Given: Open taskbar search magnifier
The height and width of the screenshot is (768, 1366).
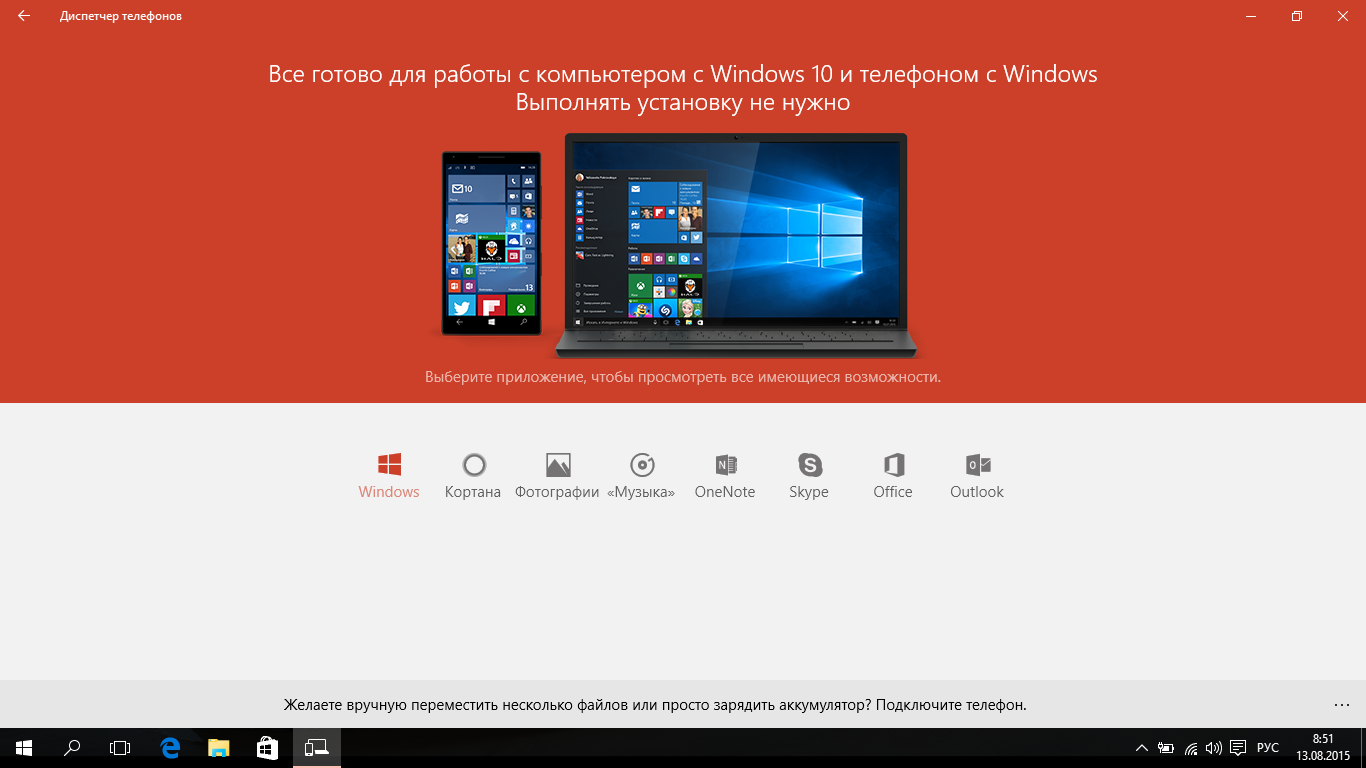Looking at the screenshot, I should click(x=72, y=747).
